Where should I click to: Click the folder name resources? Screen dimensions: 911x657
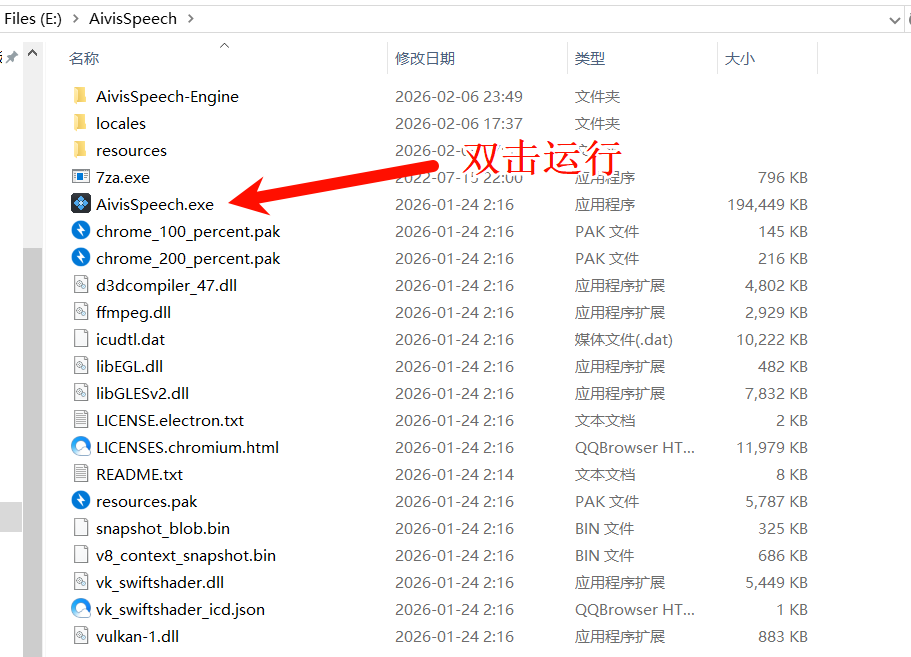click(131, 150)
